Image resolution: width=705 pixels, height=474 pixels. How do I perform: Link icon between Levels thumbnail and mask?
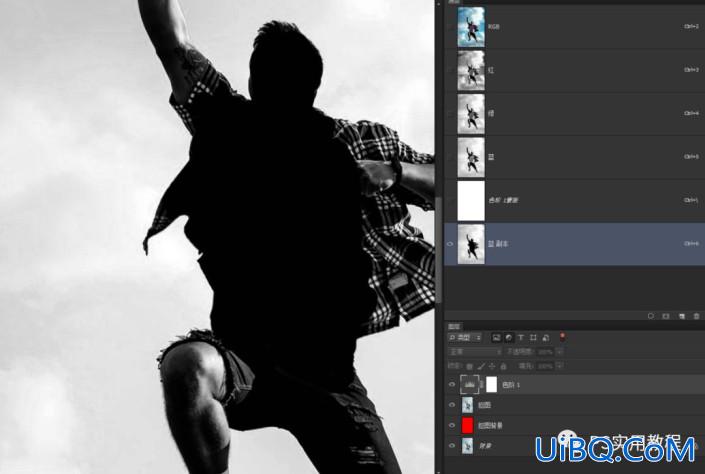click(482, 385)
